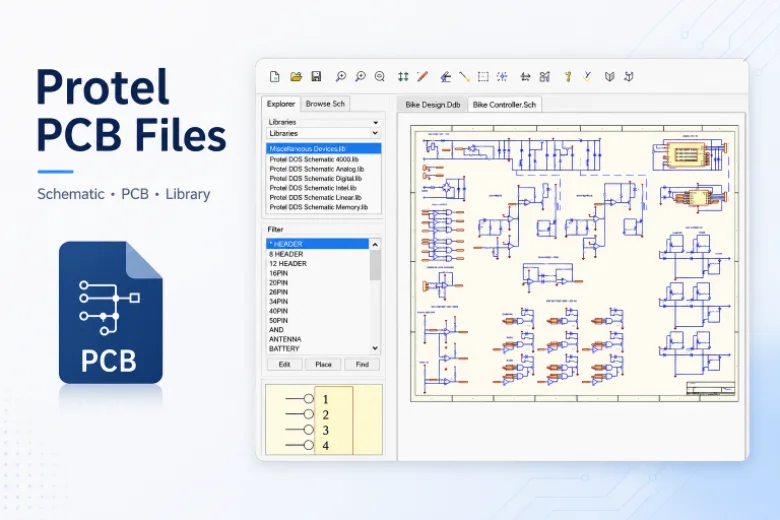Select 26PIN component
Viewport: 780px width, 520px height.
pos(318,292)
